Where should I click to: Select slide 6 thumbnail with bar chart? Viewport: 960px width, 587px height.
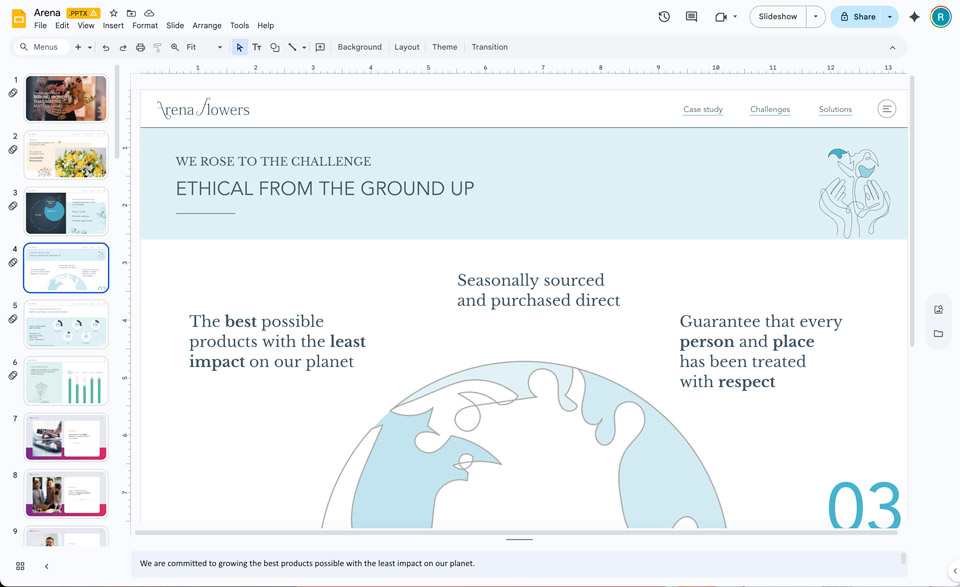[66, 381]
